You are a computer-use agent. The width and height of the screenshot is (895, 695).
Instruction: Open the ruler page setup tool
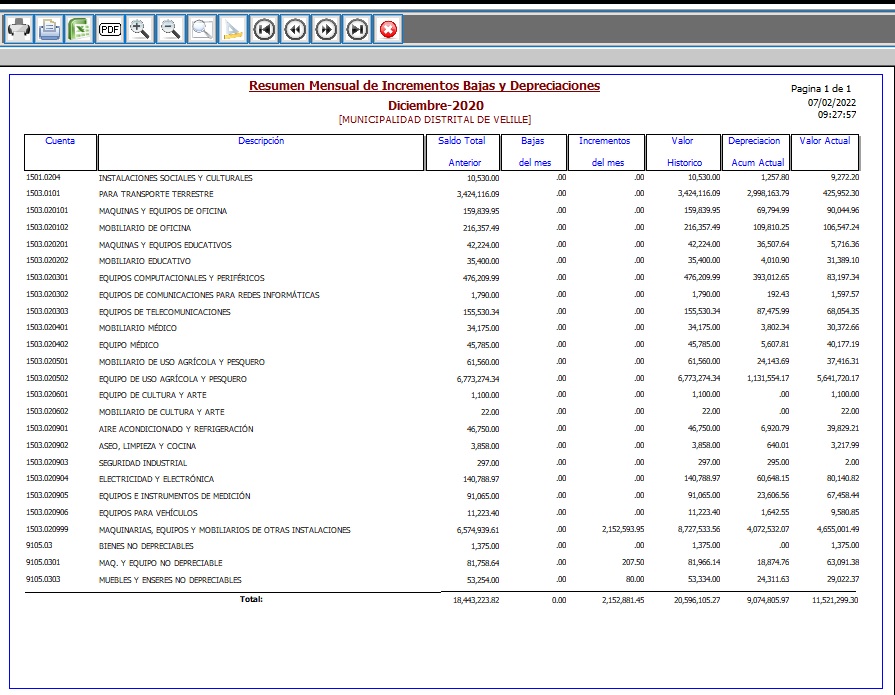(232, 29)
